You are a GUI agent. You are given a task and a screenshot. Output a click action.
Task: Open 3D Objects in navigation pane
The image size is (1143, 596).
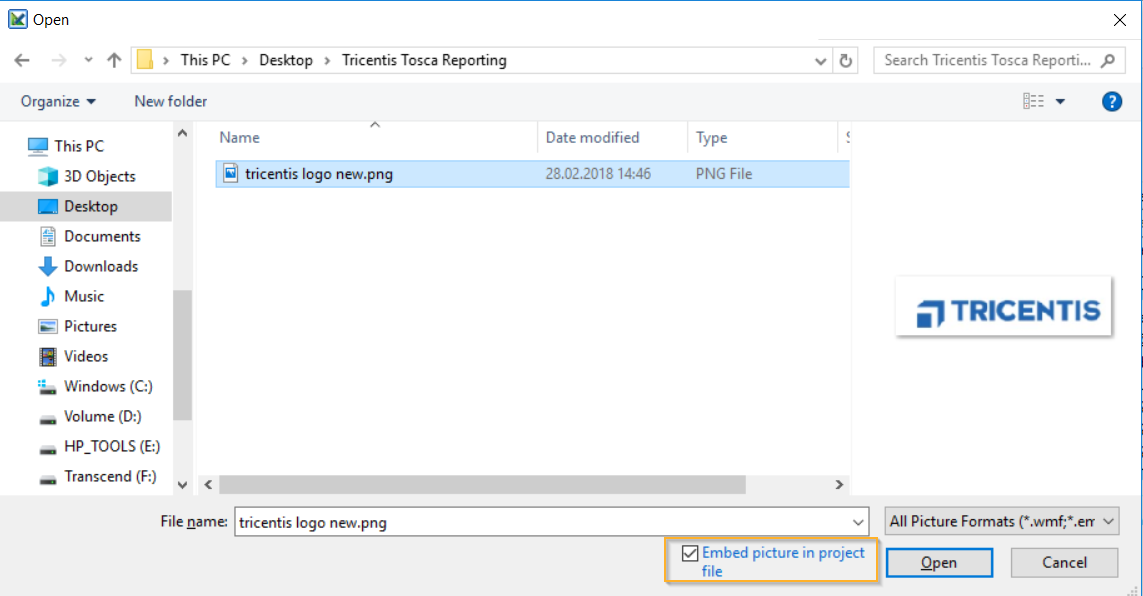pos(100,176)
